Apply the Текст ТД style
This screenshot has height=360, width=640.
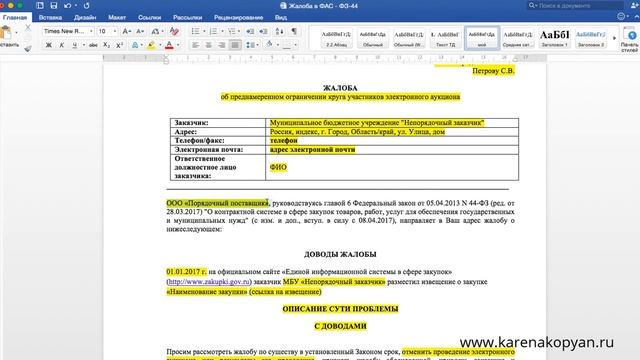(445, 38)
